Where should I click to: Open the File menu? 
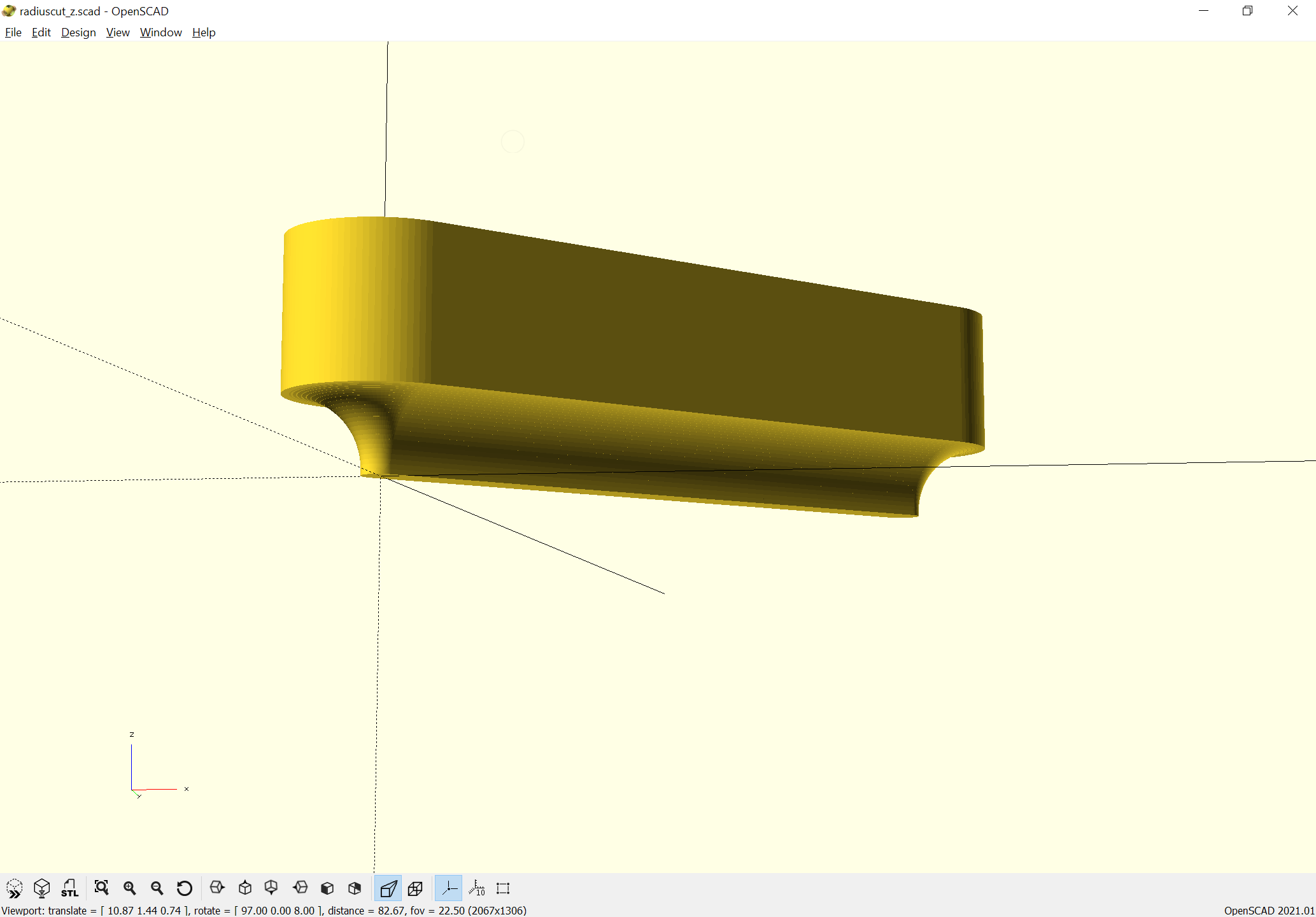pos(13,32)
